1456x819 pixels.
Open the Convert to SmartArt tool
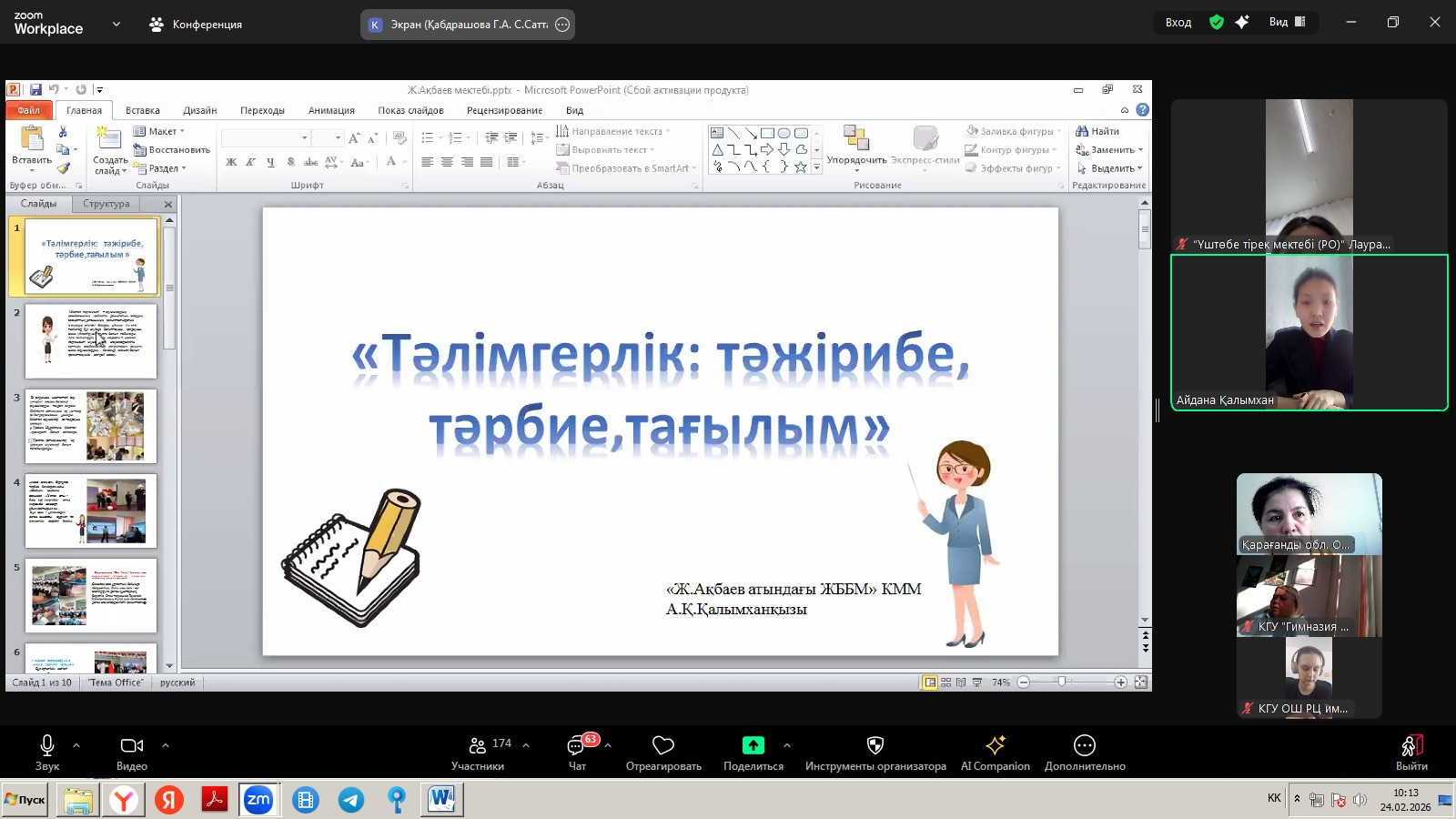(x=628, y=168)
